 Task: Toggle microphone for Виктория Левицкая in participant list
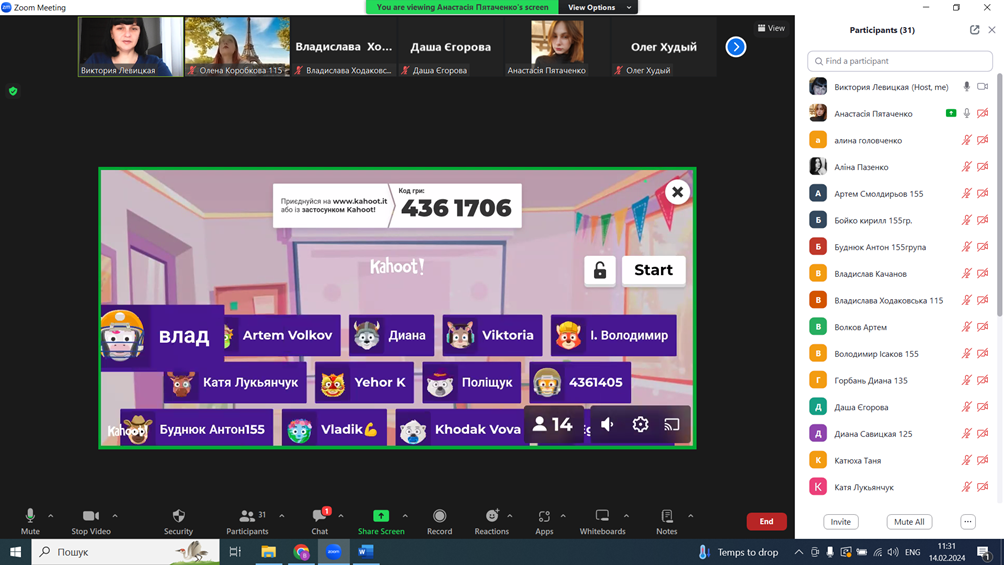pos(967,86)
